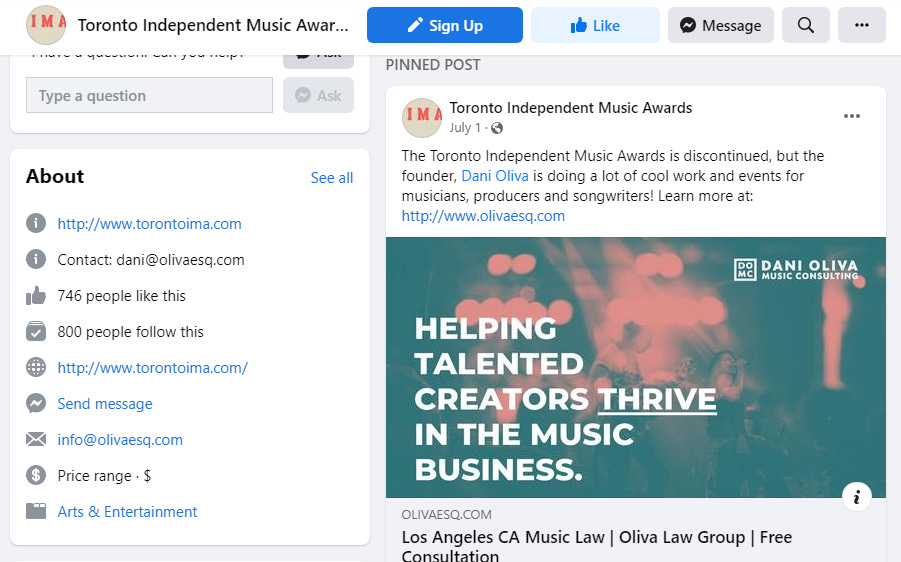Click the July 1 post timestamp
The height and width of the screenshot is (562, 901).
pos(465,128)
